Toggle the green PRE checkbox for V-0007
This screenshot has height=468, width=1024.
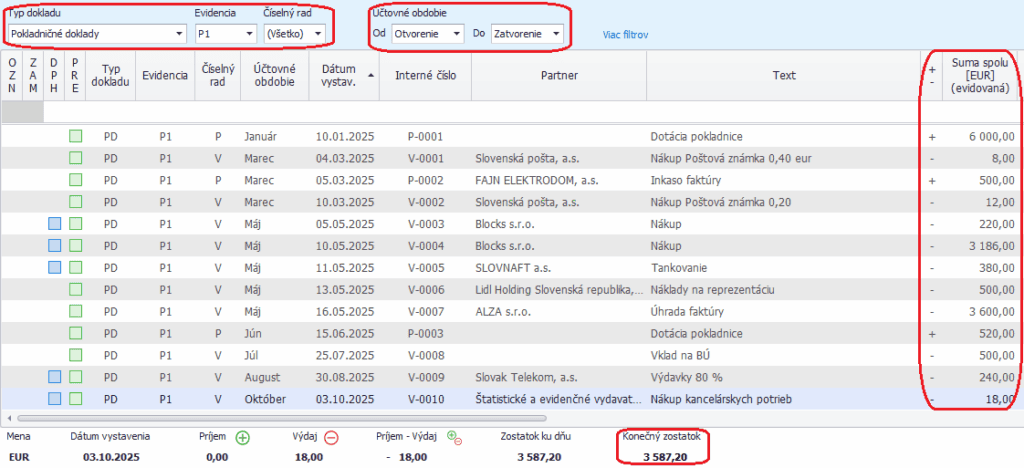coord(75,312)
